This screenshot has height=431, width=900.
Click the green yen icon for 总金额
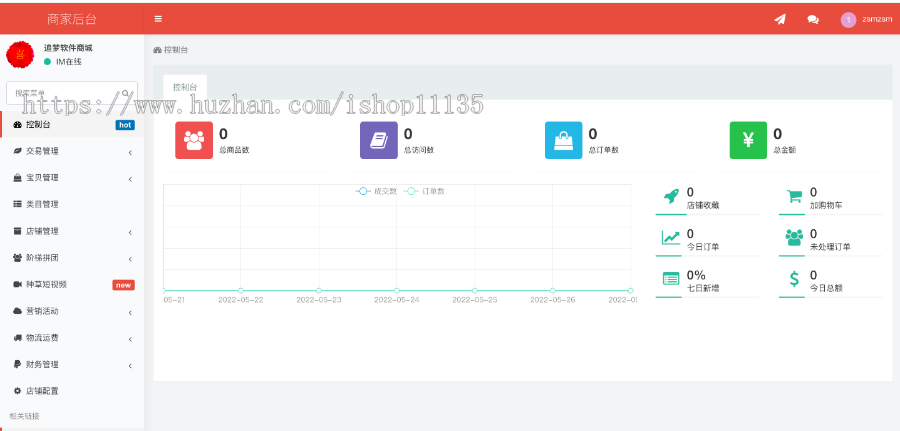748,140
